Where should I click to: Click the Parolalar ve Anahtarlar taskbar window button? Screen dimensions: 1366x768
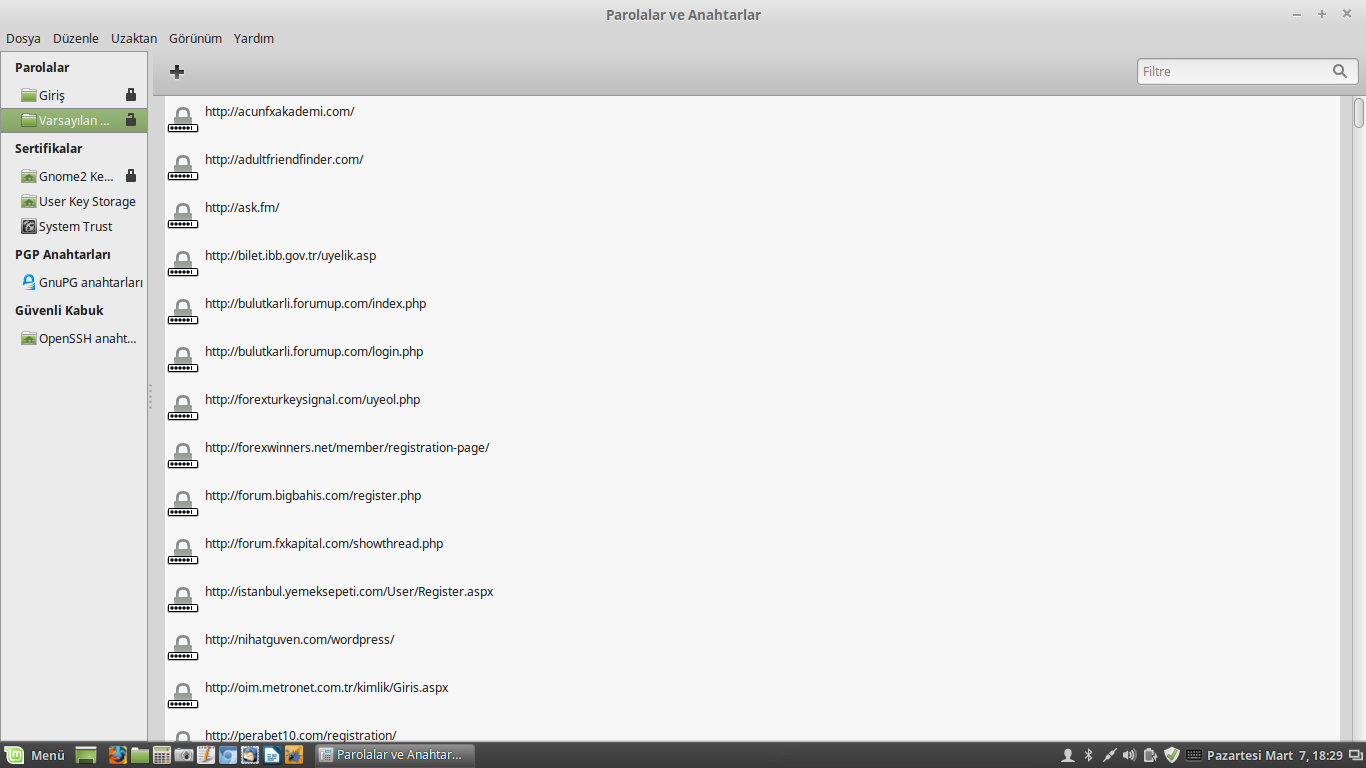point(395,755)
